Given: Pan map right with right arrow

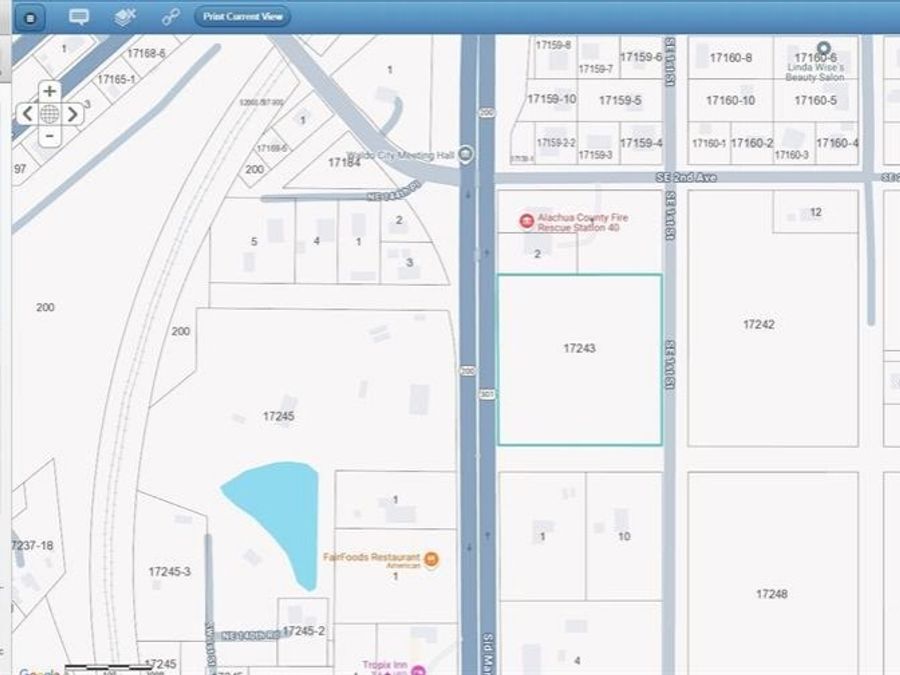Looking at the screenshot, I should (72, 113).
